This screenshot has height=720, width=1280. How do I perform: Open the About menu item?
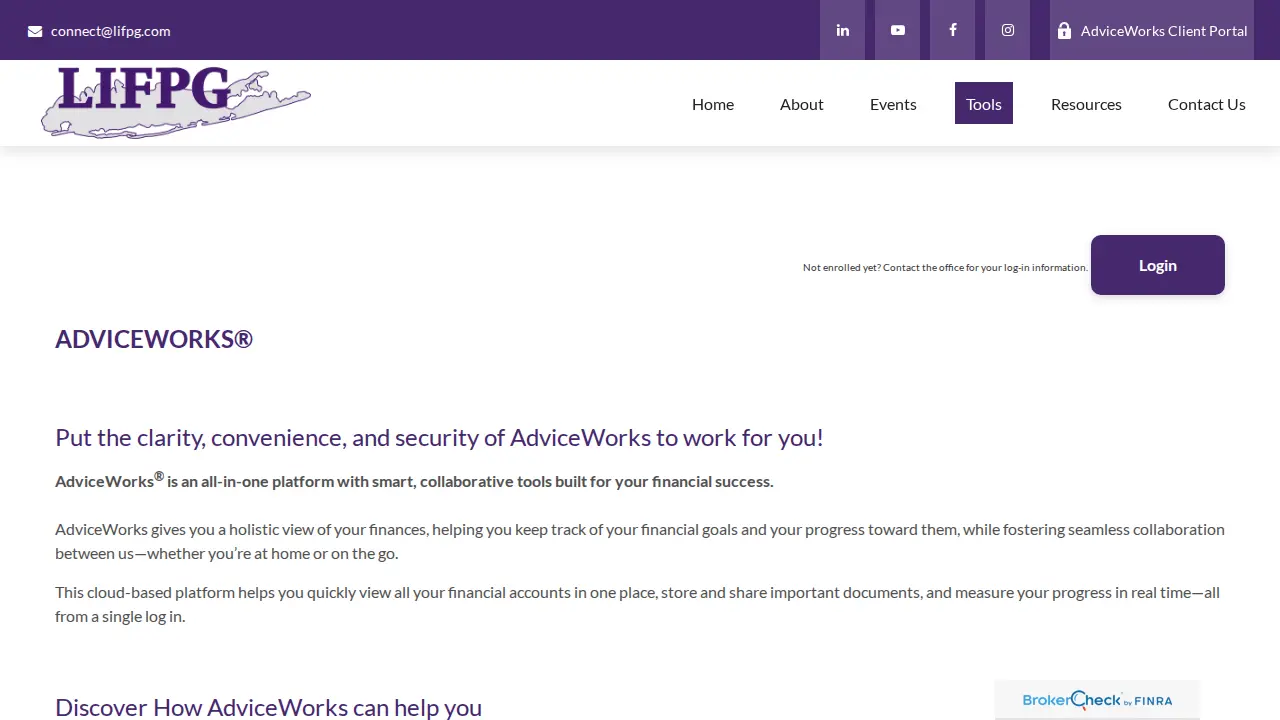802,104
